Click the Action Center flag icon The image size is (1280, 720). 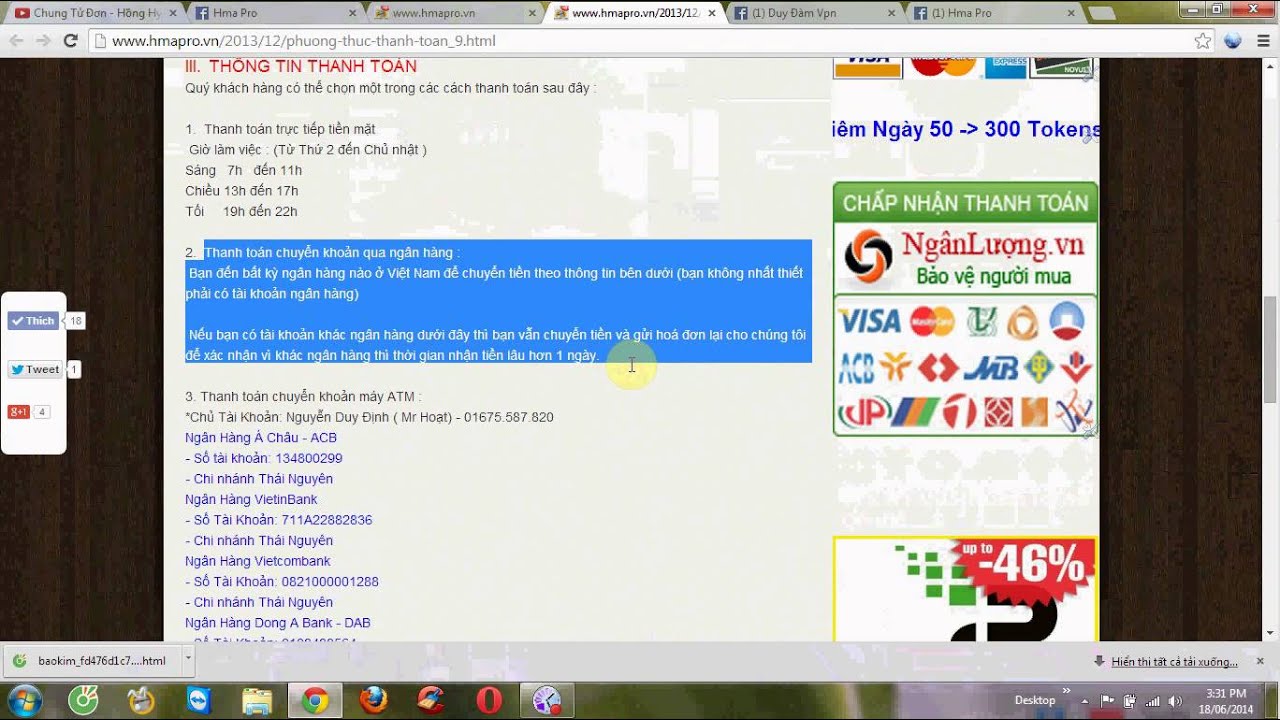[x=1107, y=700]
